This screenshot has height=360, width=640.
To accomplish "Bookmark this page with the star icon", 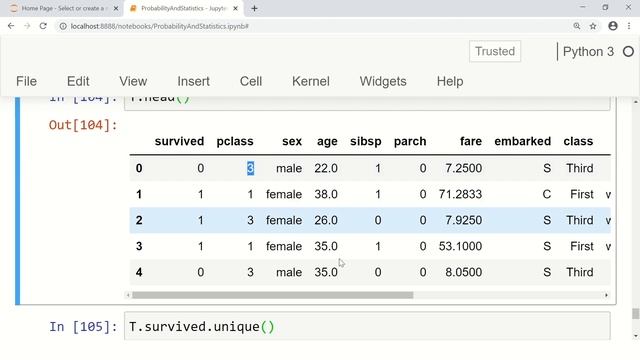I will (593, 26).
